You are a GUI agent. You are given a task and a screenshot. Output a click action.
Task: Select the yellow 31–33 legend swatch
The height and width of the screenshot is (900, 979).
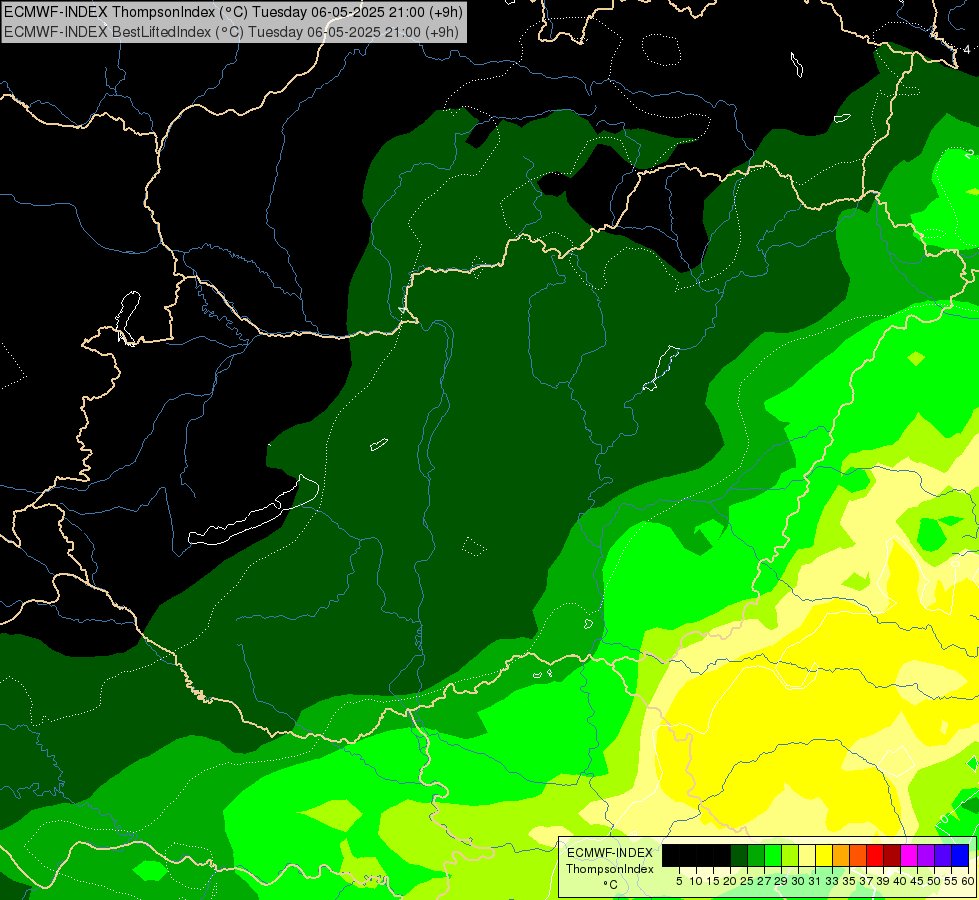click(x=824, y=856)
